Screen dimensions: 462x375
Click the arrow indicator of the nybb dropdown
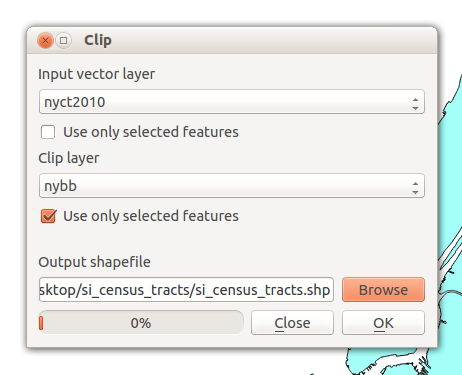(415, 188)
